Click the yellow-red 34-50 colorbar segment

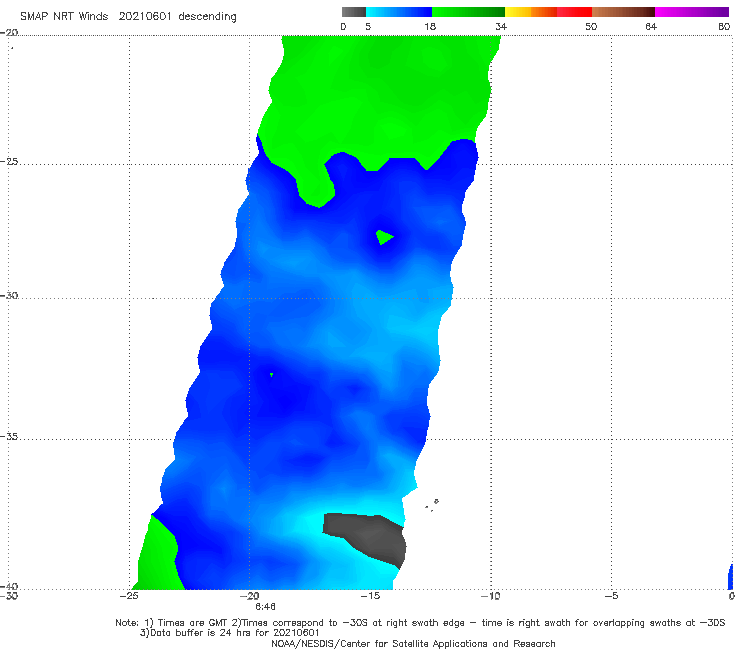tap(548, 12)
